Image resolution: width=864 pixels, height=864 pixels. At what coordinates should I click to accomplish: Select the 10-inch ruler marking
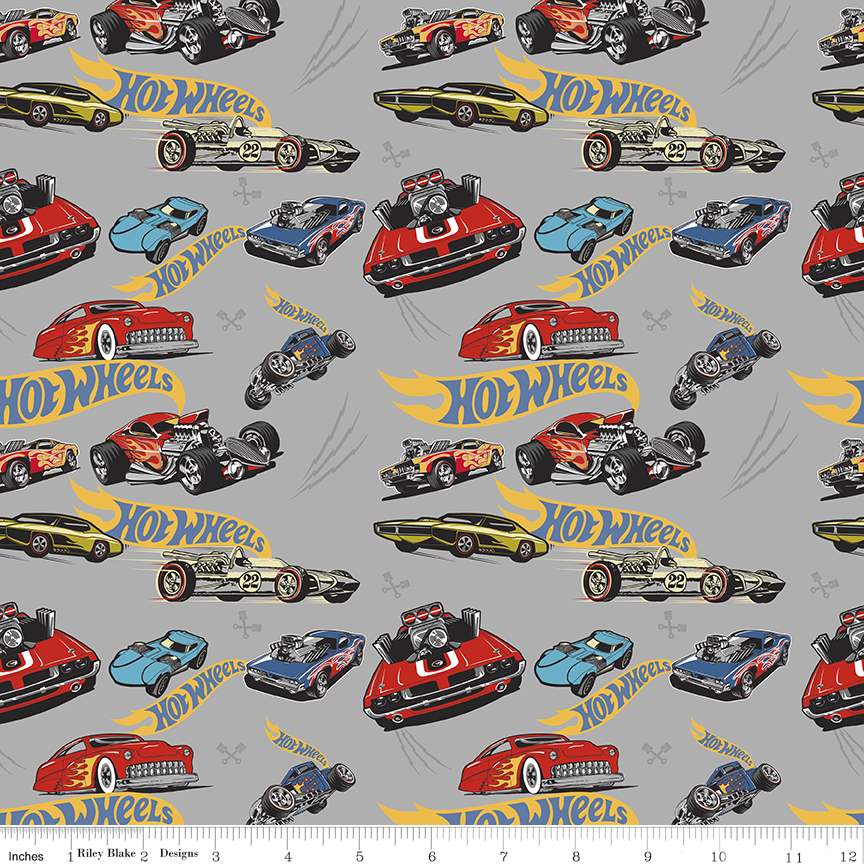tap(720, 856)
